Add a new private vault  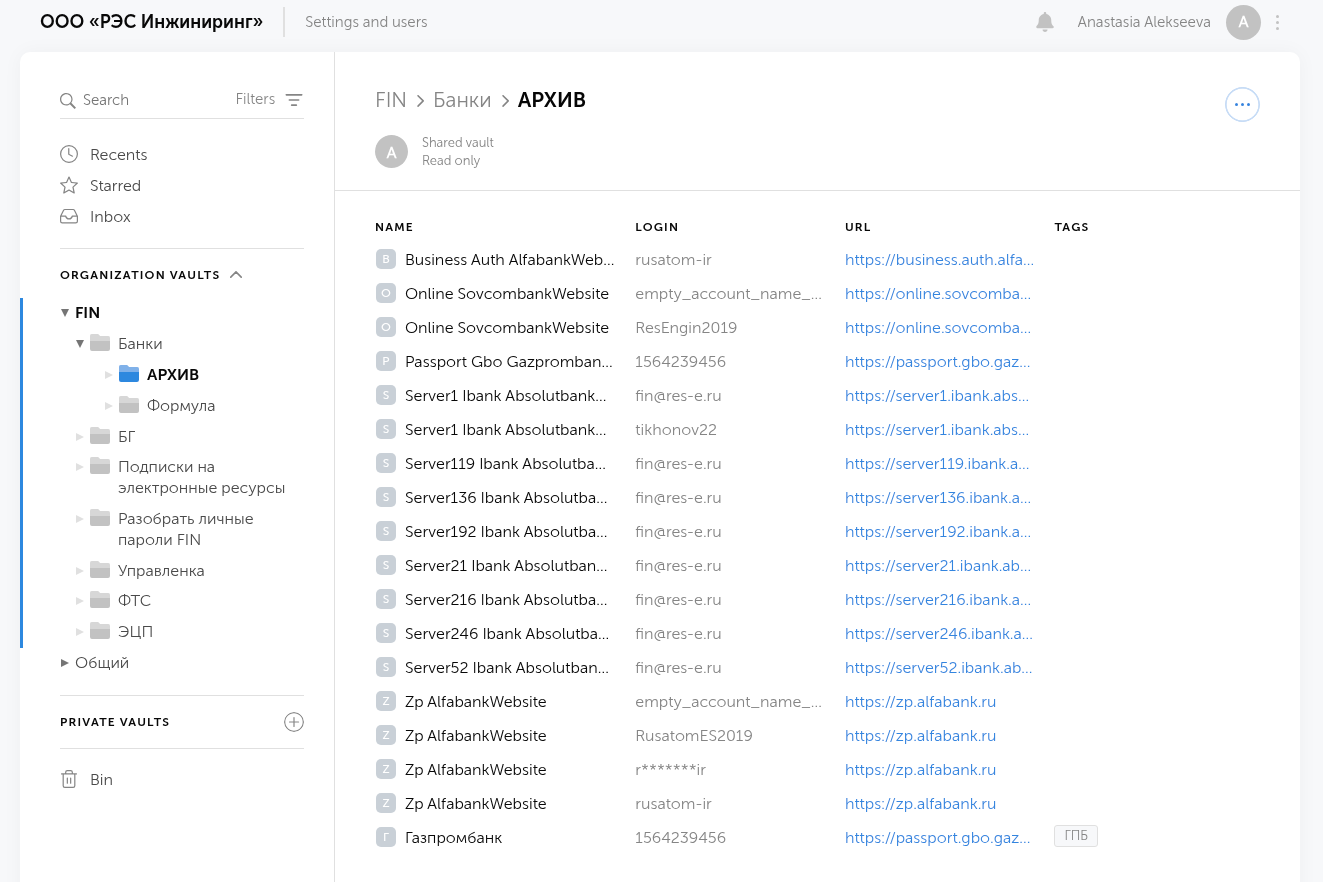(x=293, y=722)
